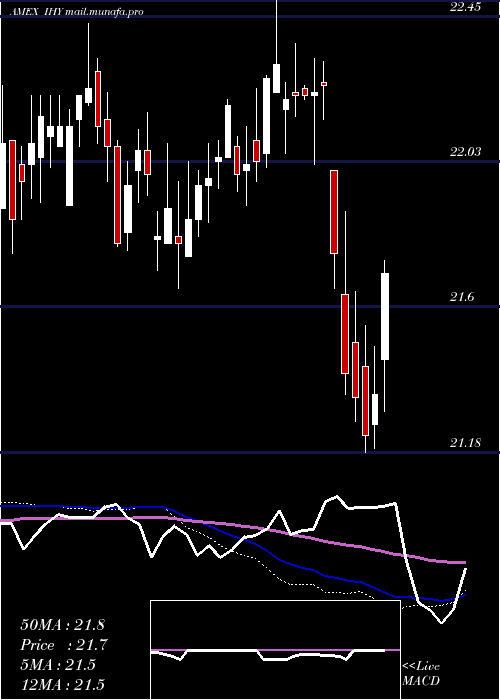
Task: Click the 22.45 price level label
Action: pyautogui.click(x=465, y=7)
